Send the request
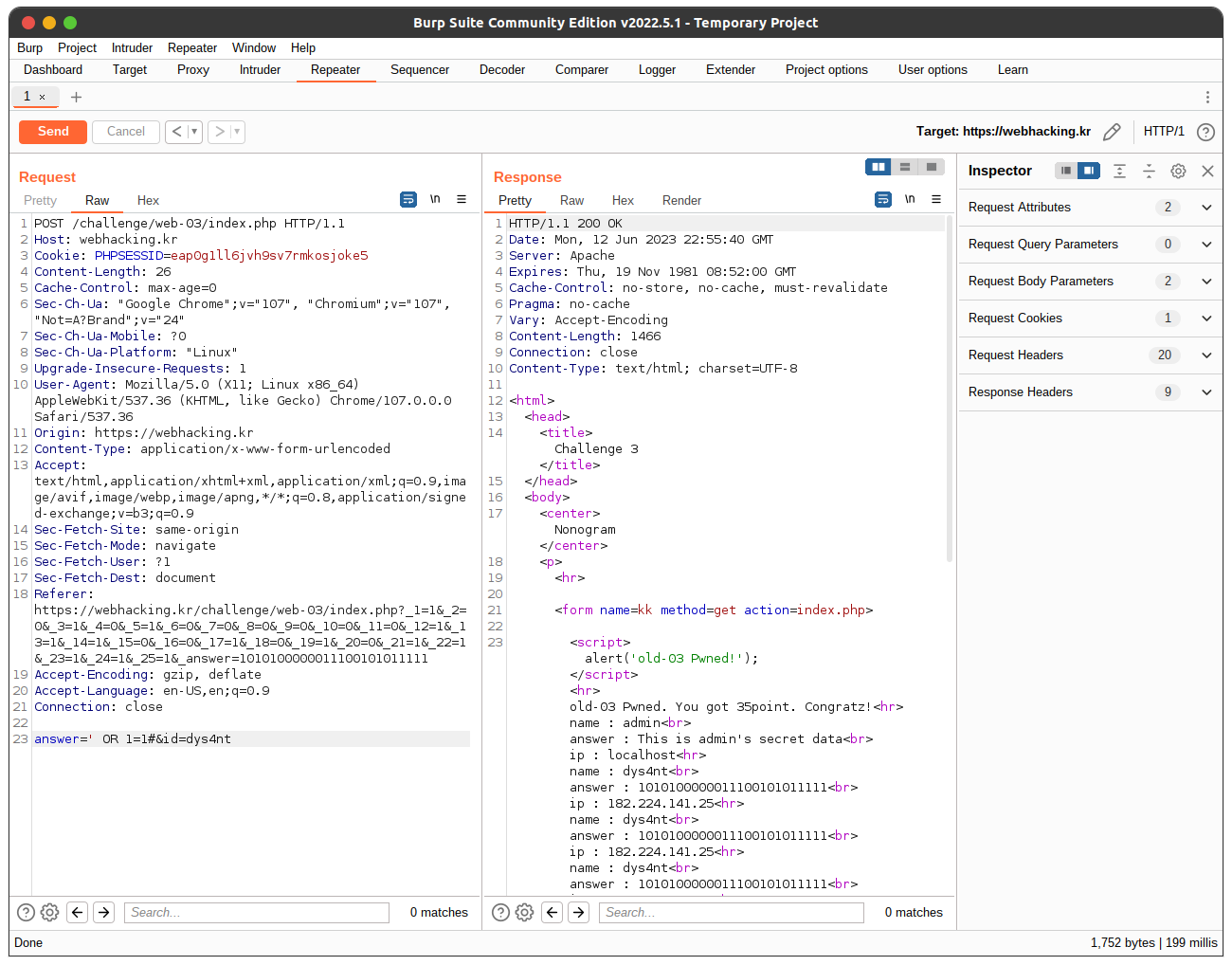Screen dimensions: 1232x965 click(53, 132)
